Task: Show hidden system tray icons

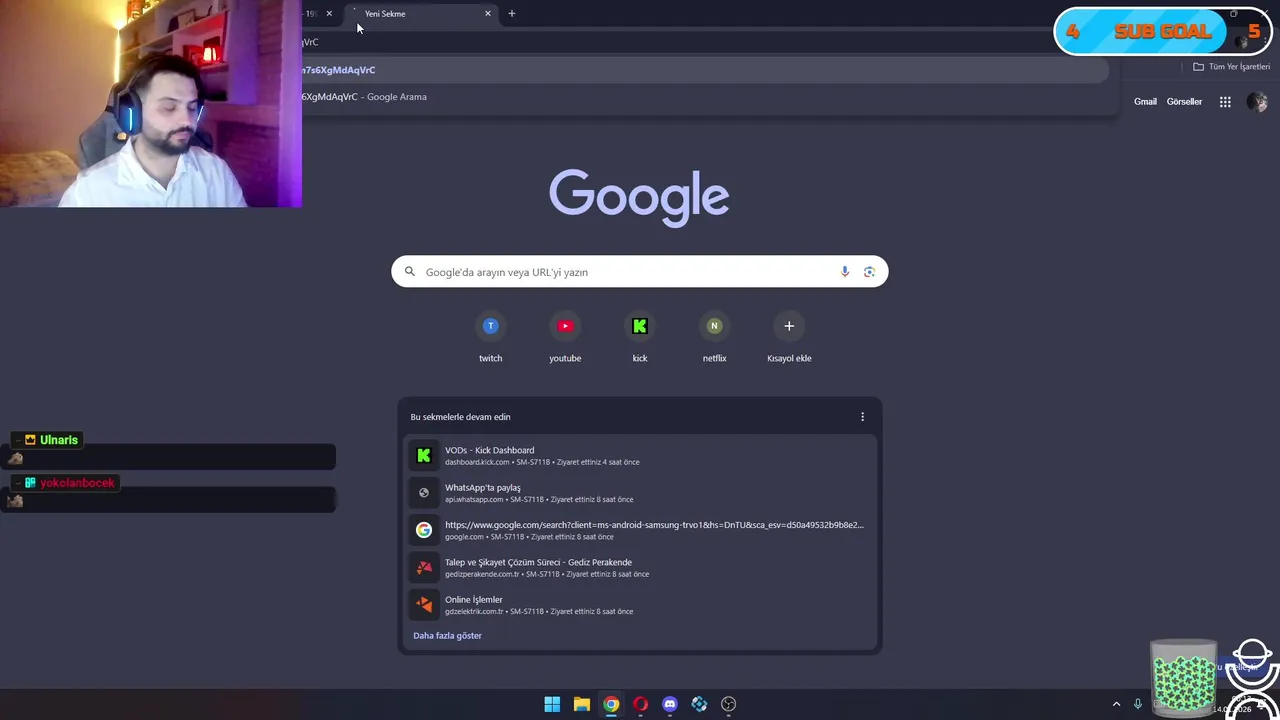Action: (x=1116, y=704)
